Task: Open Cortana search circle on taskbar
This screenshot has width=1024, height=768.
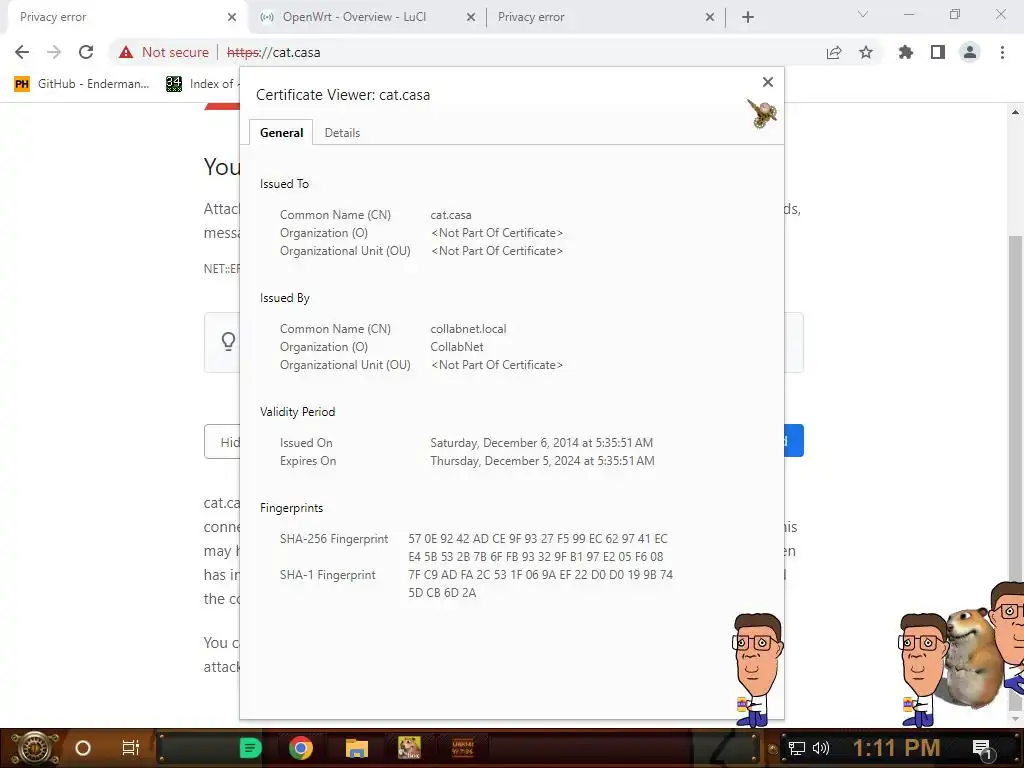Action: point(83,748)
